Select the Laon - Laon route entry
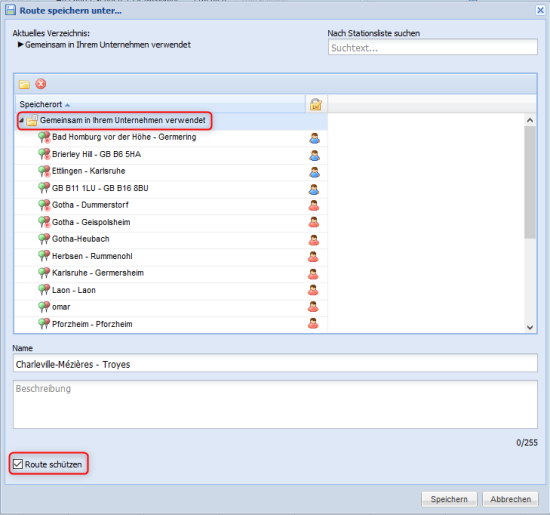 point(74,290)
